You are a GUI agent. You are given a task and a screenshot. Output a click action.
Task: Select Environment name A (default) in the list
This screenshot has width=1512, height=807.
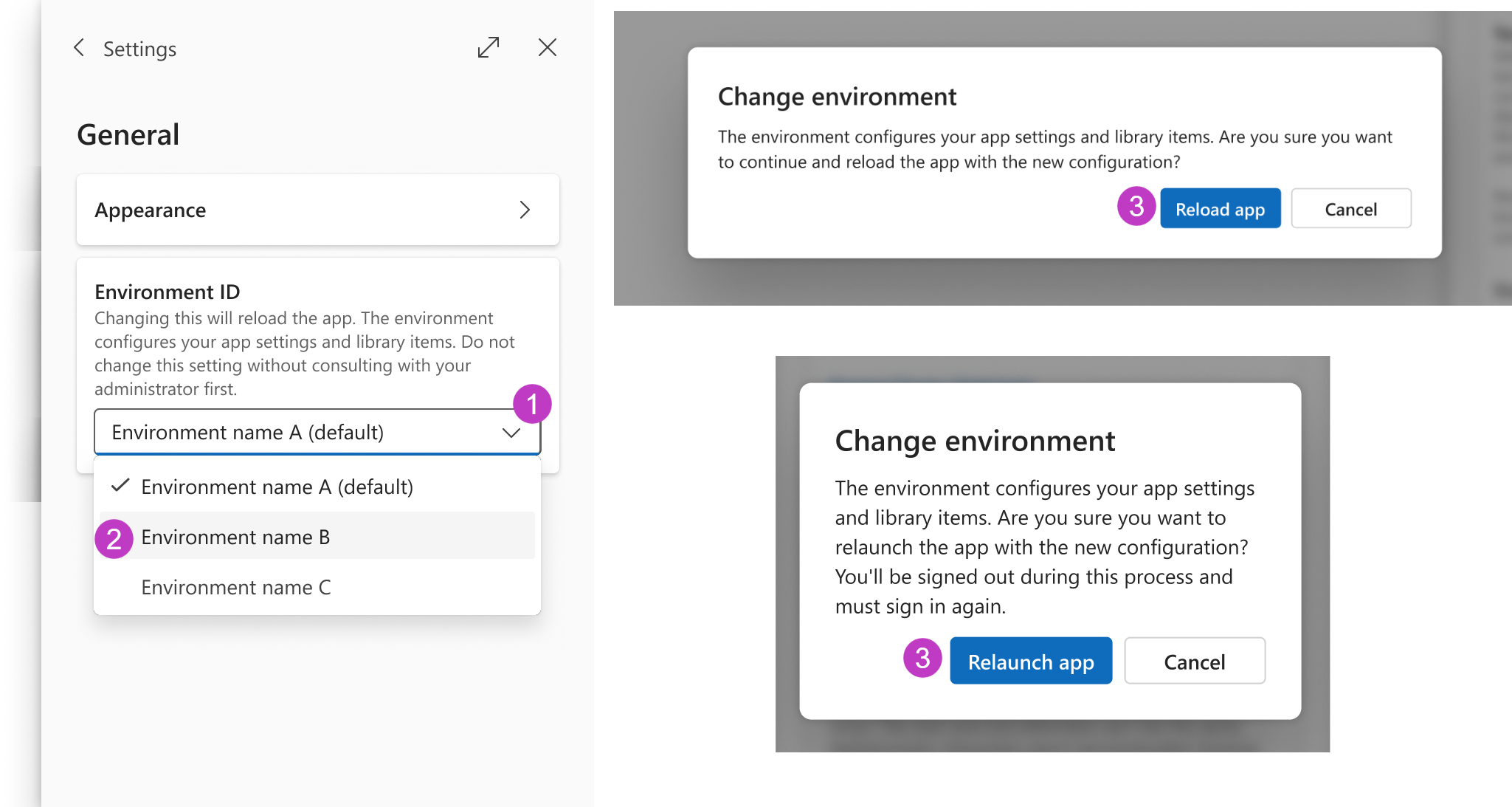tap(277, 487)
